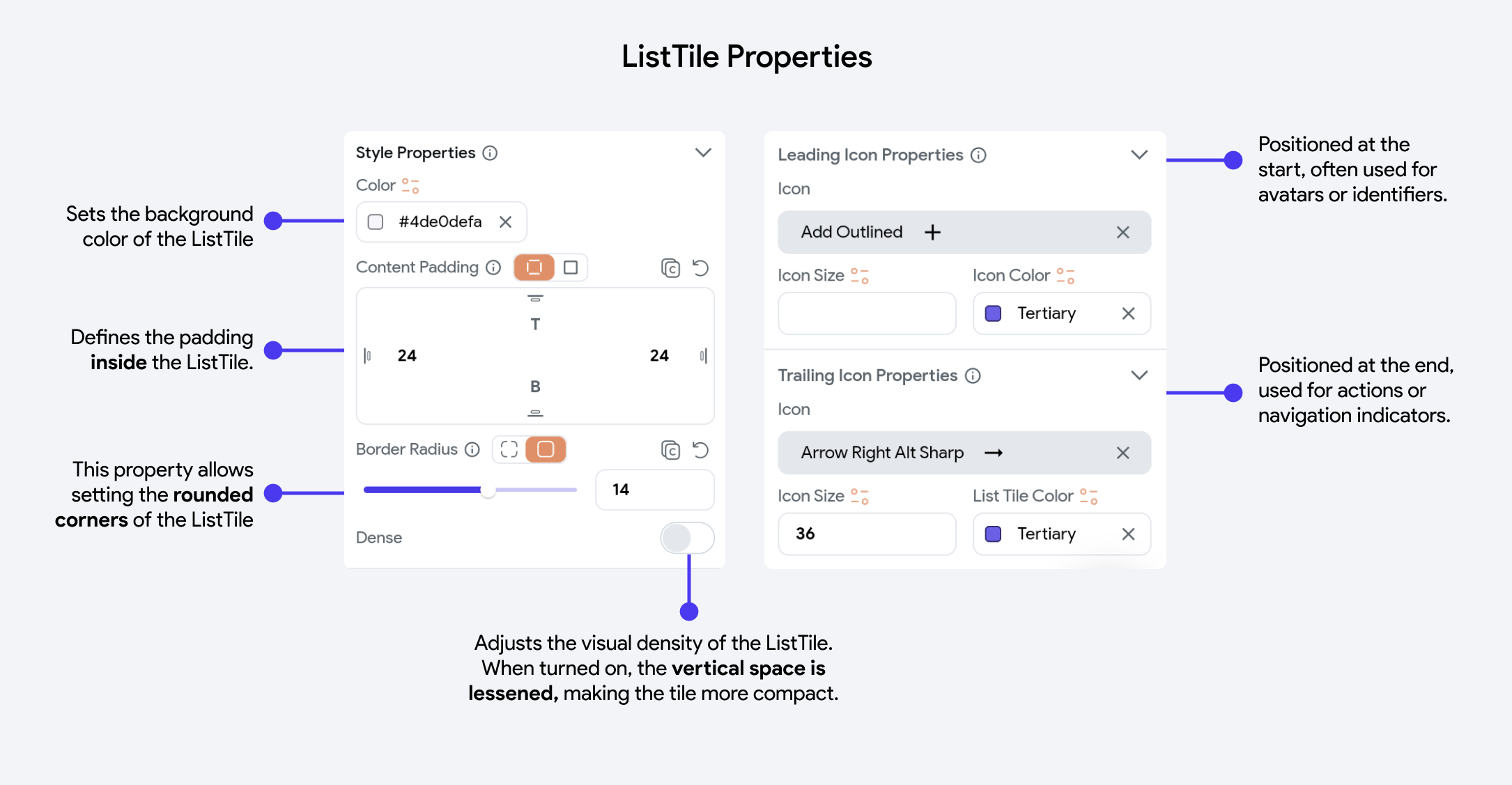This screenshot has height=785, width=1512.
Task: Click the trailing Icon Size field showing 36
Action: coord(867,534)
